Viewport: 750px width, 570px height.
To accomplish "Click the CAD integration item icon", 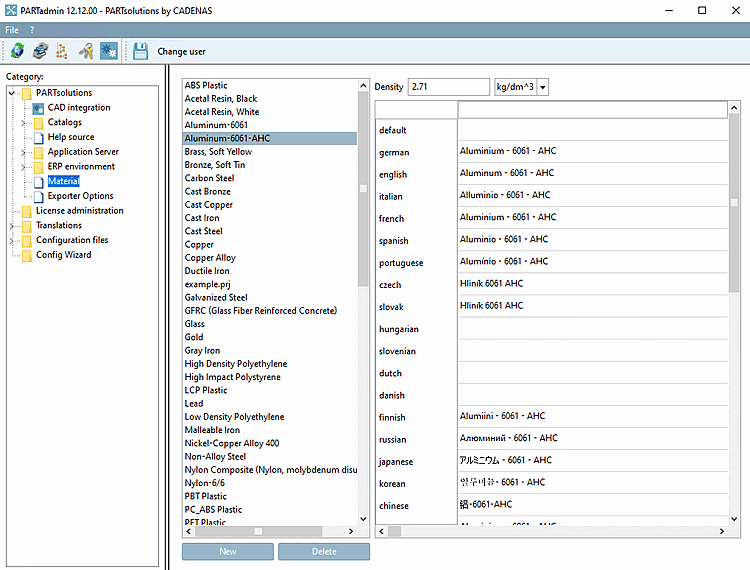I will [38, 108].
